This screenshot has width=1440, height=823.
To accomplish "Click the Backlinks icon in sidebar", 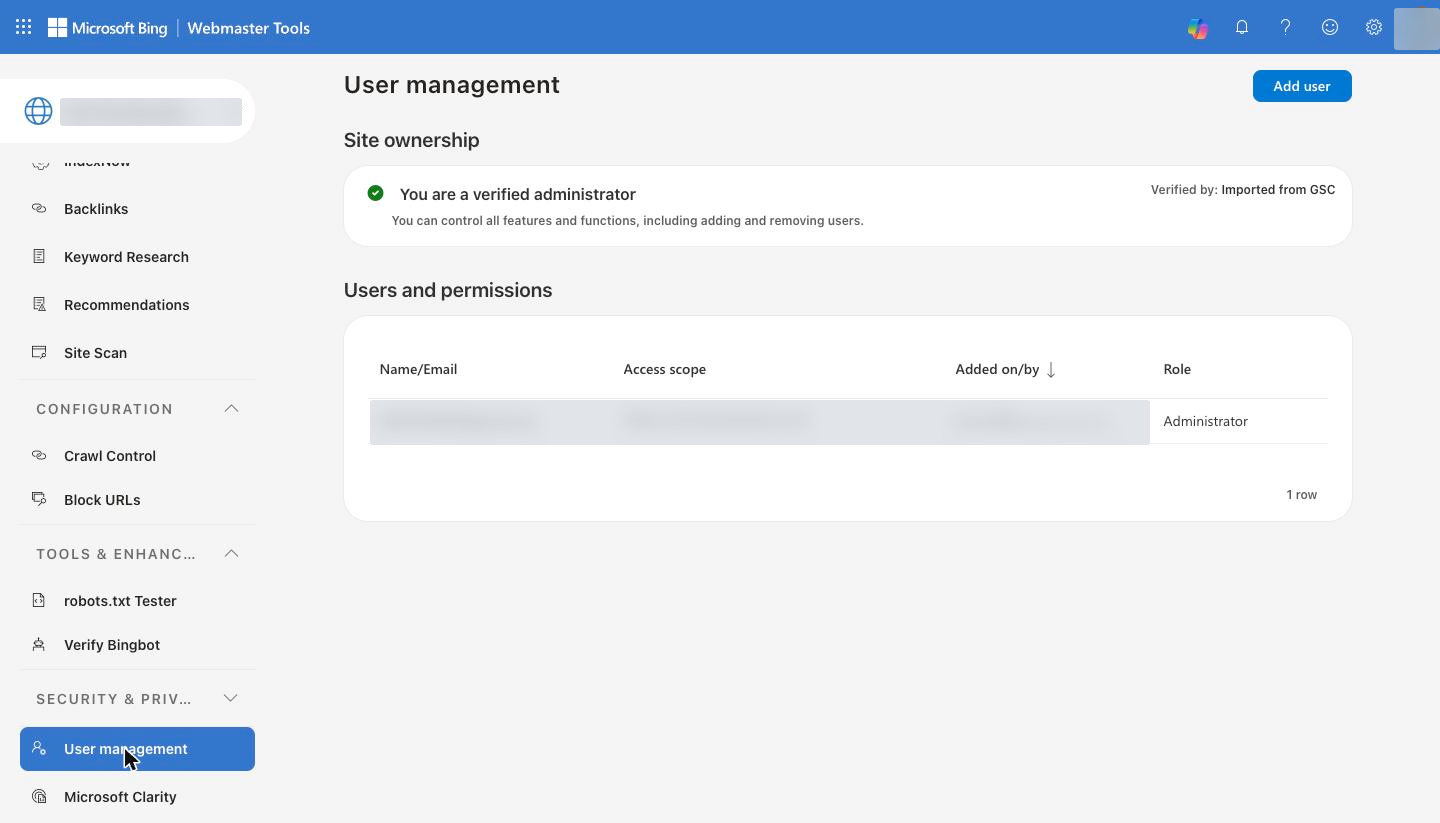I will pos(39,208).
